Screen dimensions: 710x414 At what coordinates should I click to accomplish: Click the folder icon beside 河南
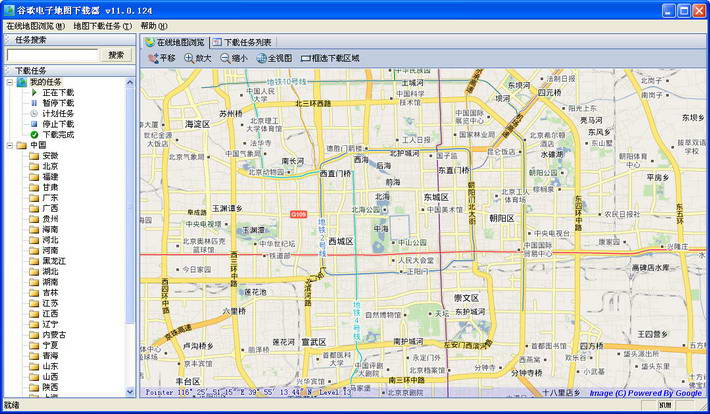click(x=34, y=250)
